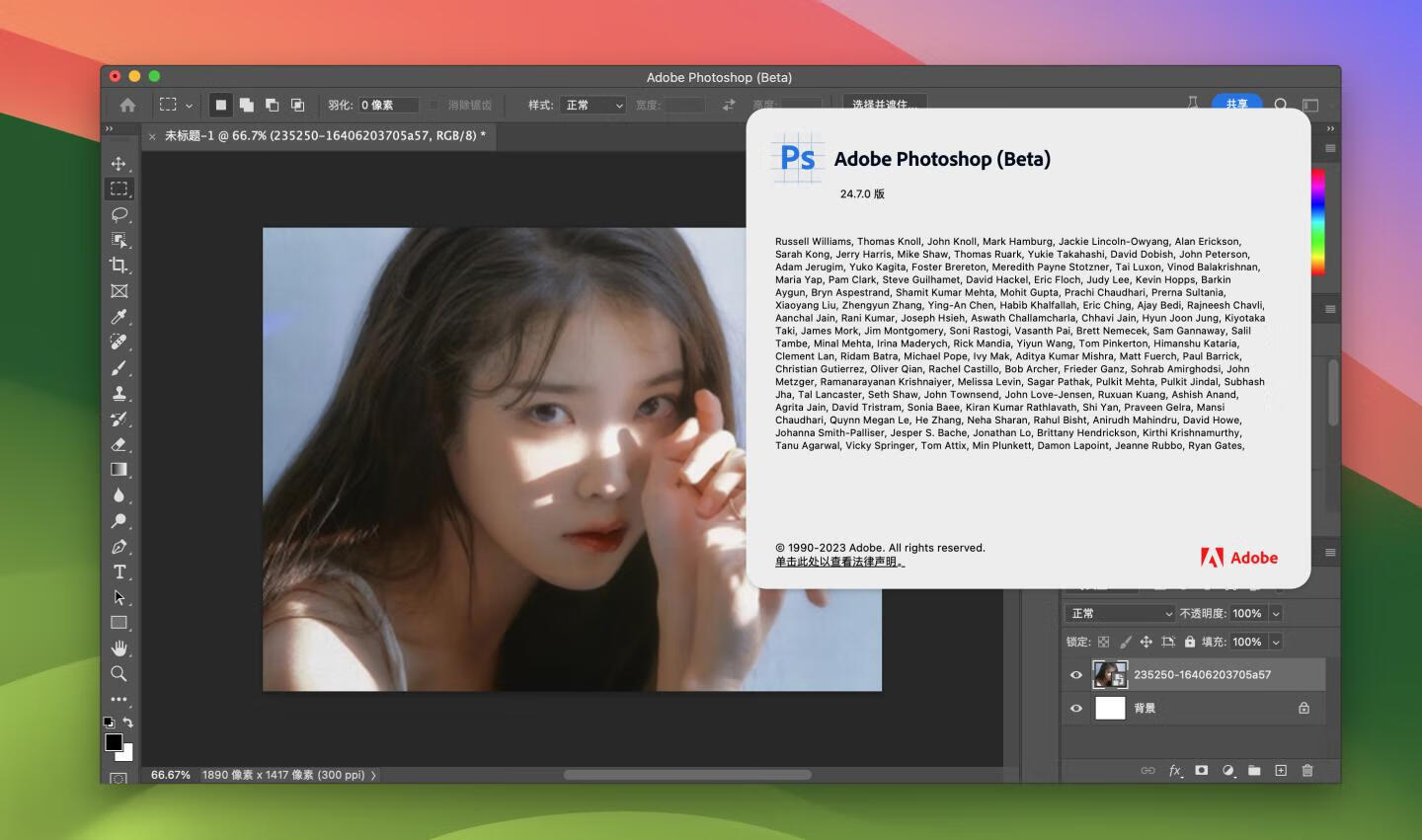Select the Blur tool
Image resolution: width=1422 pixels, height=840 pixels.
[118, 496]
